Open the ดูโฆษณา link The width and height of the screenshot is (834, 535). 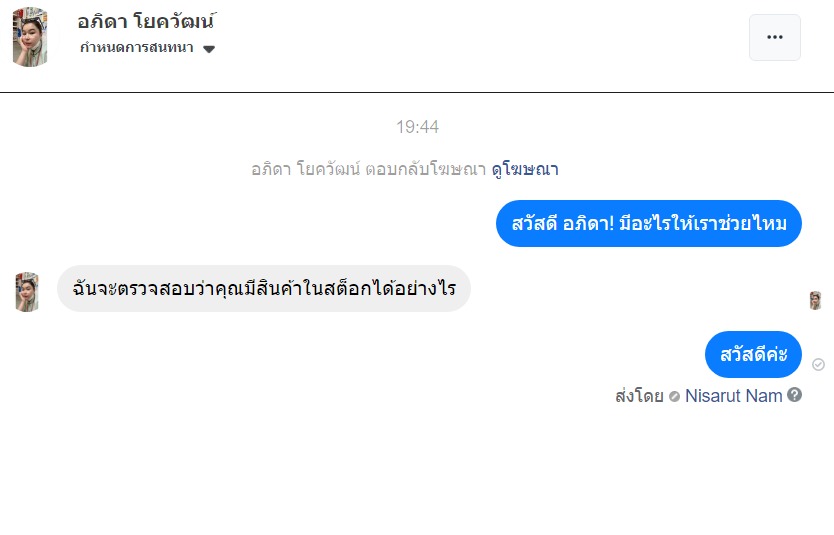(525, 169)
